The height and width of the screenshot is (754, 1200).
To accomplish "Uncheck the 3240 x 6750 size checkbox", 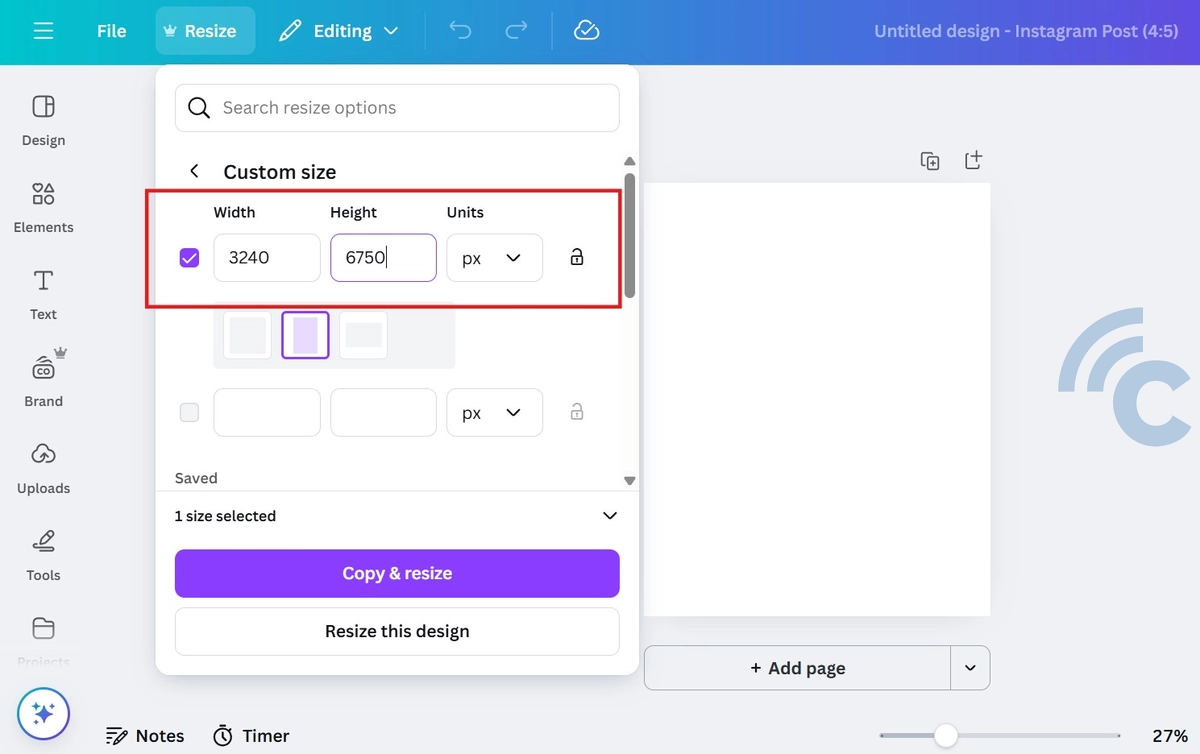I will pos(189,258).
